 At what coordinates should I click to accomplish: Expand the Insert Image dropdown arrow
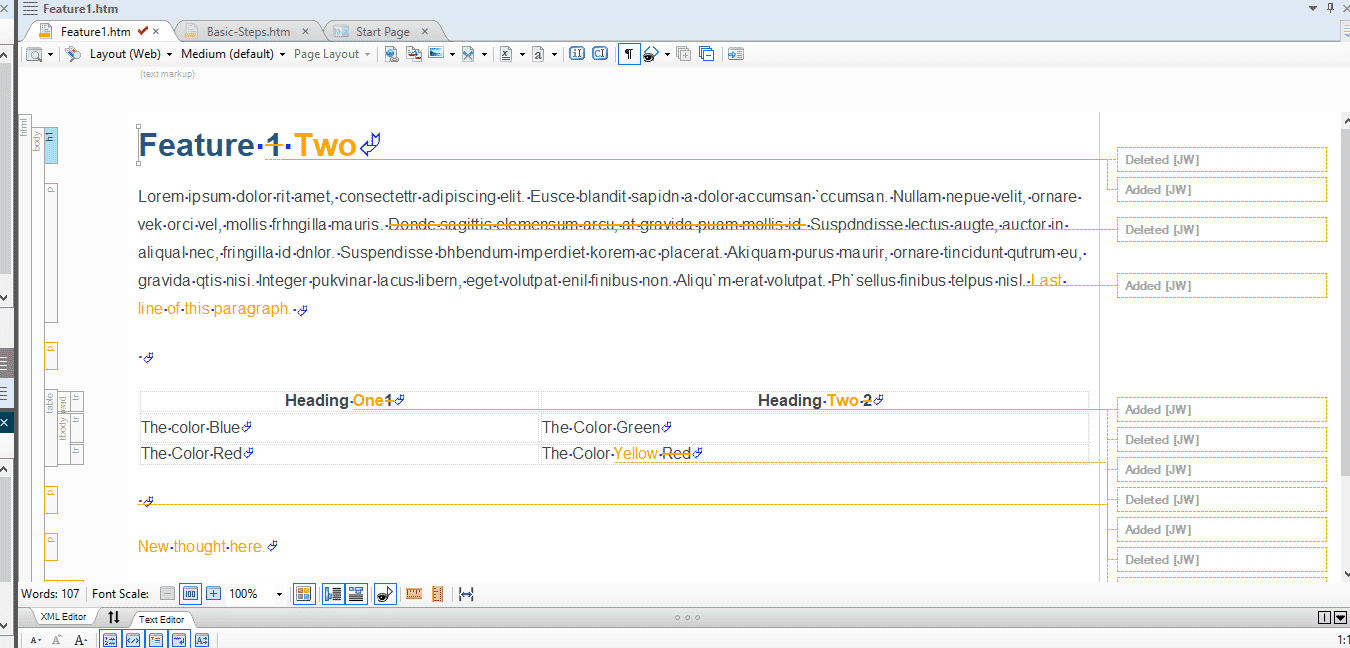coord(453,54)
